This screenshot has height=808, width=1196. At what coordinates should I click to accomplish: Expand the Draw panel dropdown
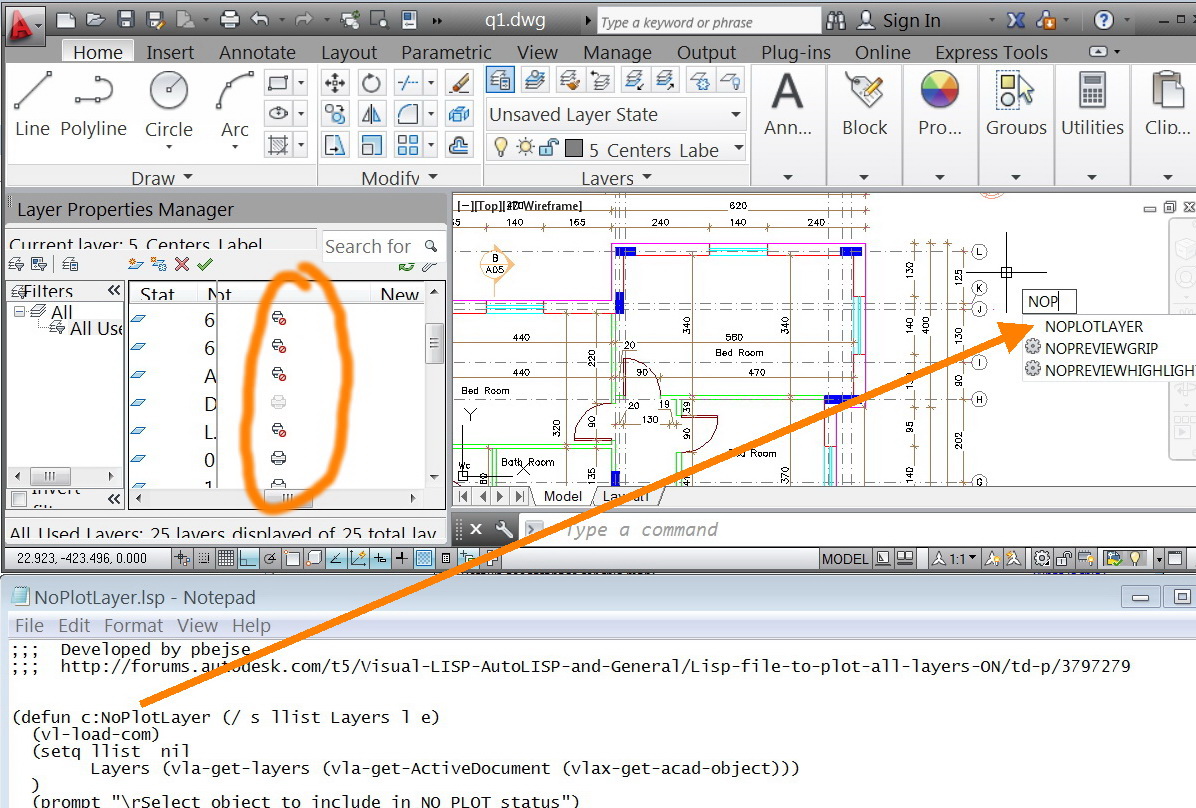click(186, 178)
